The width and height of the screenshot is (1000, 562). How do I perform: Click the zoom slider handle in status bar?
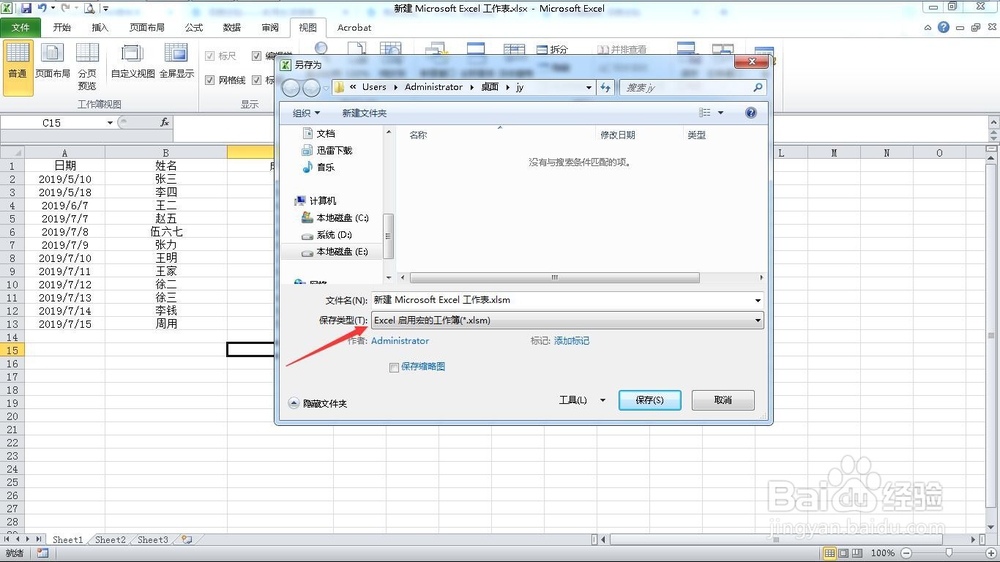949,553
